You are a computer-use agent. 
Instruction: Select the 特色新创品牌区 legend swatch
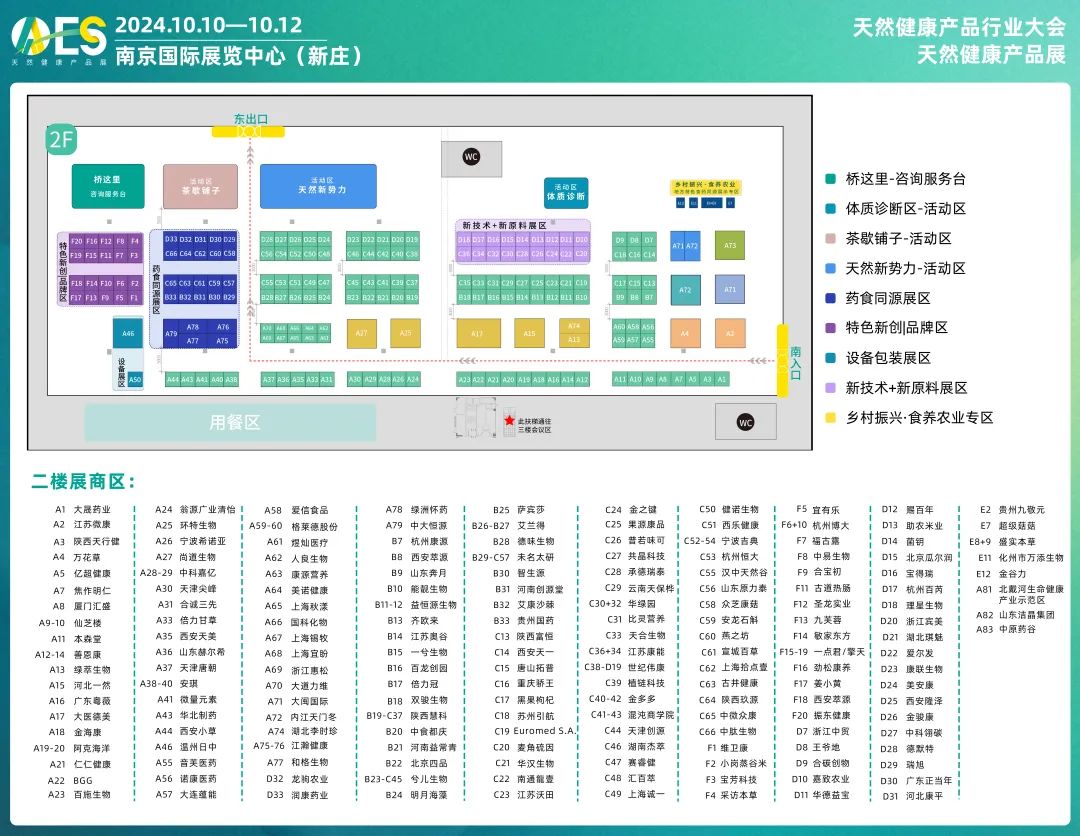pyautogui.click(x=831, y=328)
